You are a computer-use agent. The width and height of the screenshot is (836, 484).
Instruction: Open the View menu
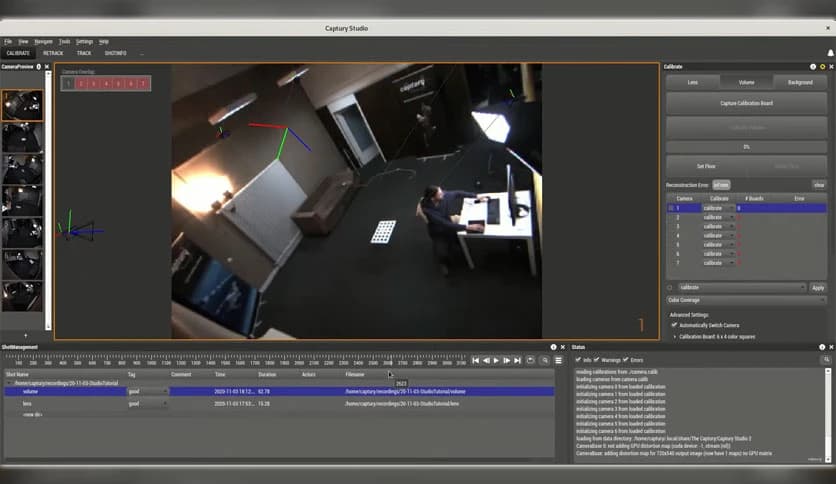23,42
